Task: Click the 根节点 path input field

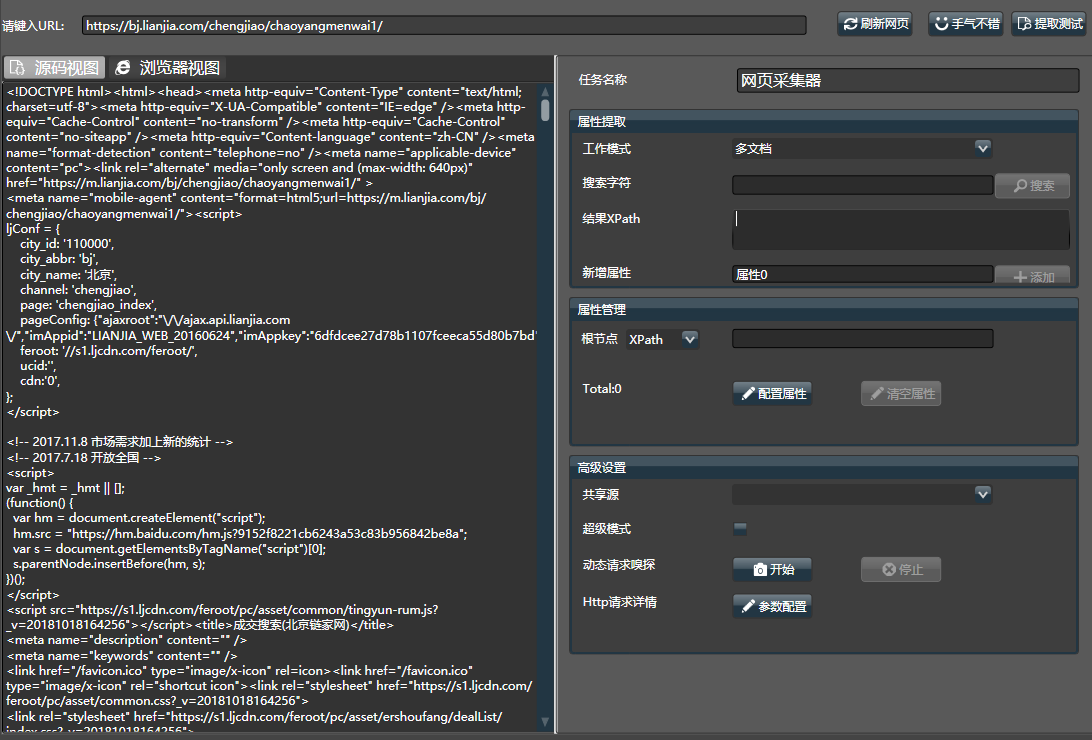Action: [x=862, y=339]
